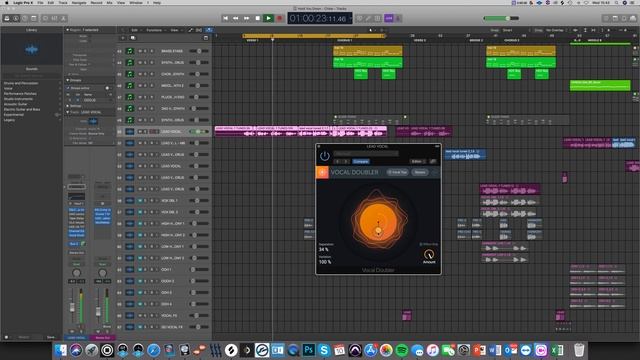Adjust the LEAD VOCAL track volume slider
640x360 pixels.
[199, 131]
